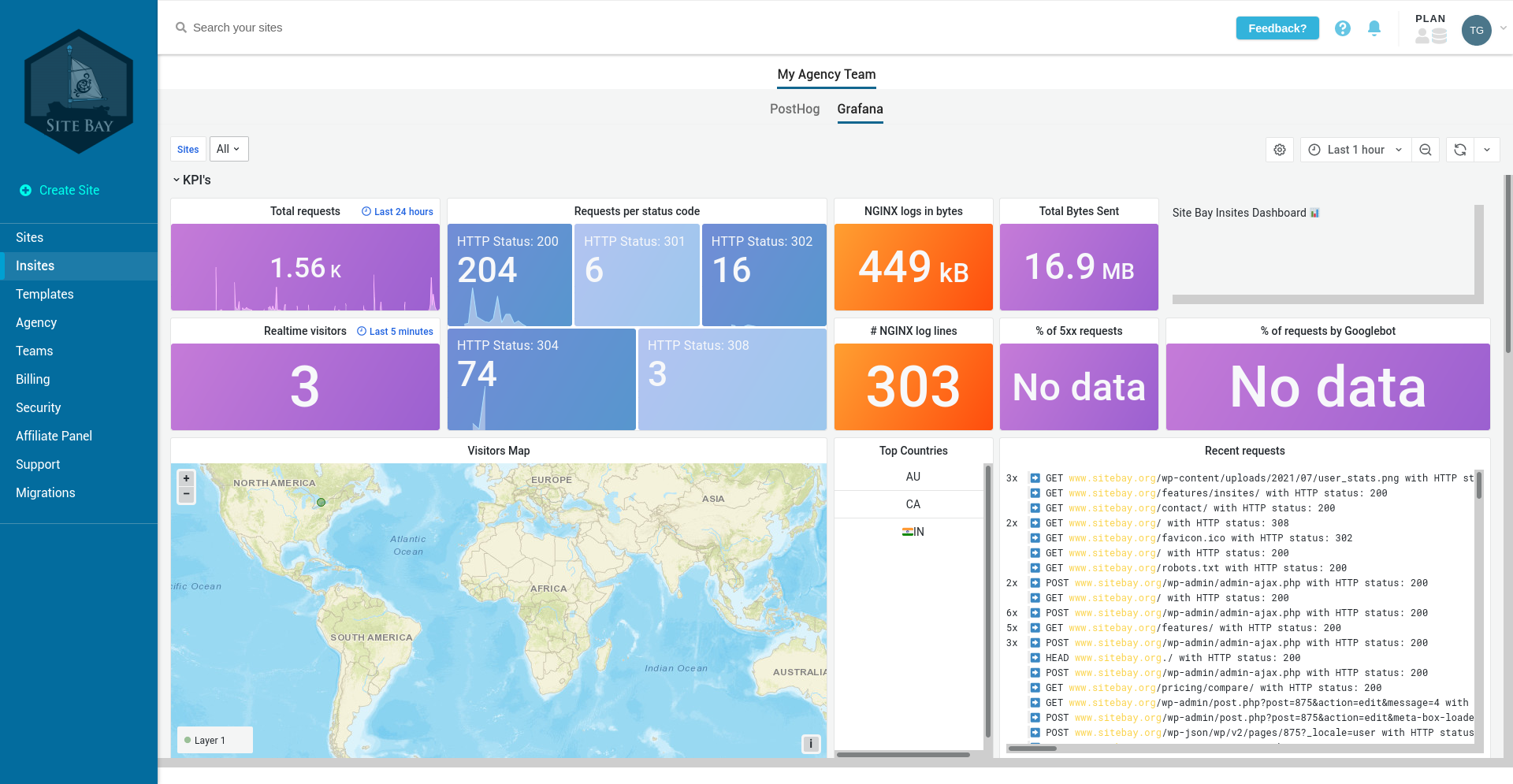Click the PLAN users and storage icon
Image resolution: width=1513 pixels, height=784 pixels.
tap(1431, 36)
